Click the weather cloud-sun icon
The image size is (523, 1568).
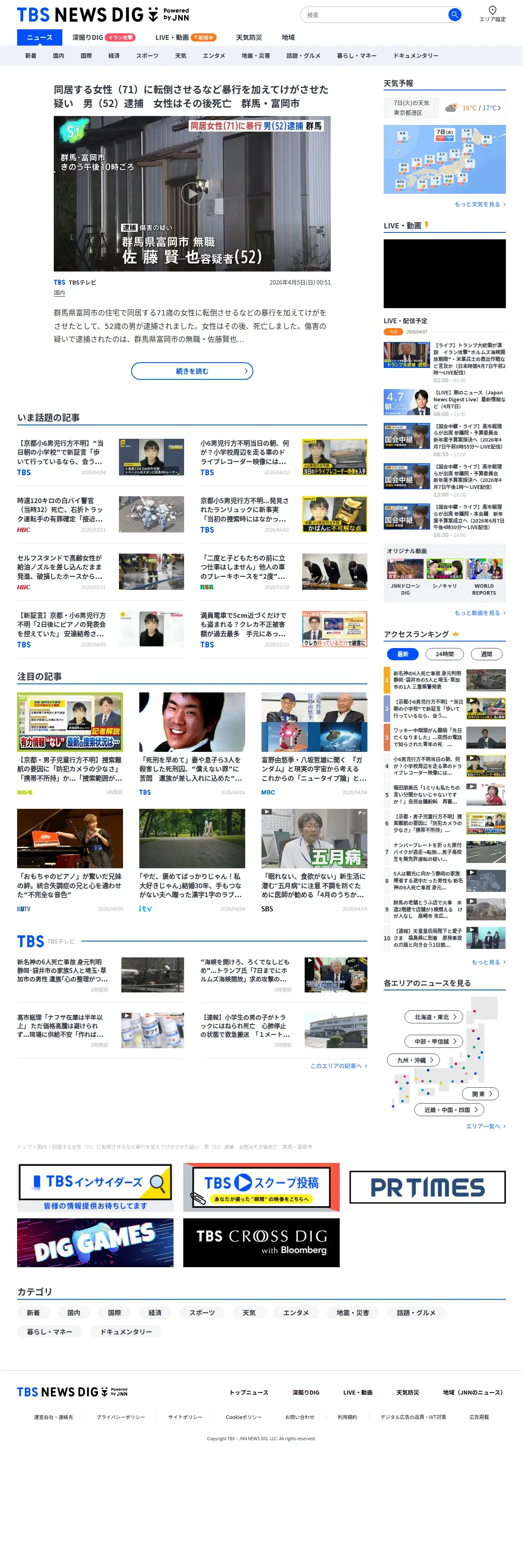click(450, 108)
